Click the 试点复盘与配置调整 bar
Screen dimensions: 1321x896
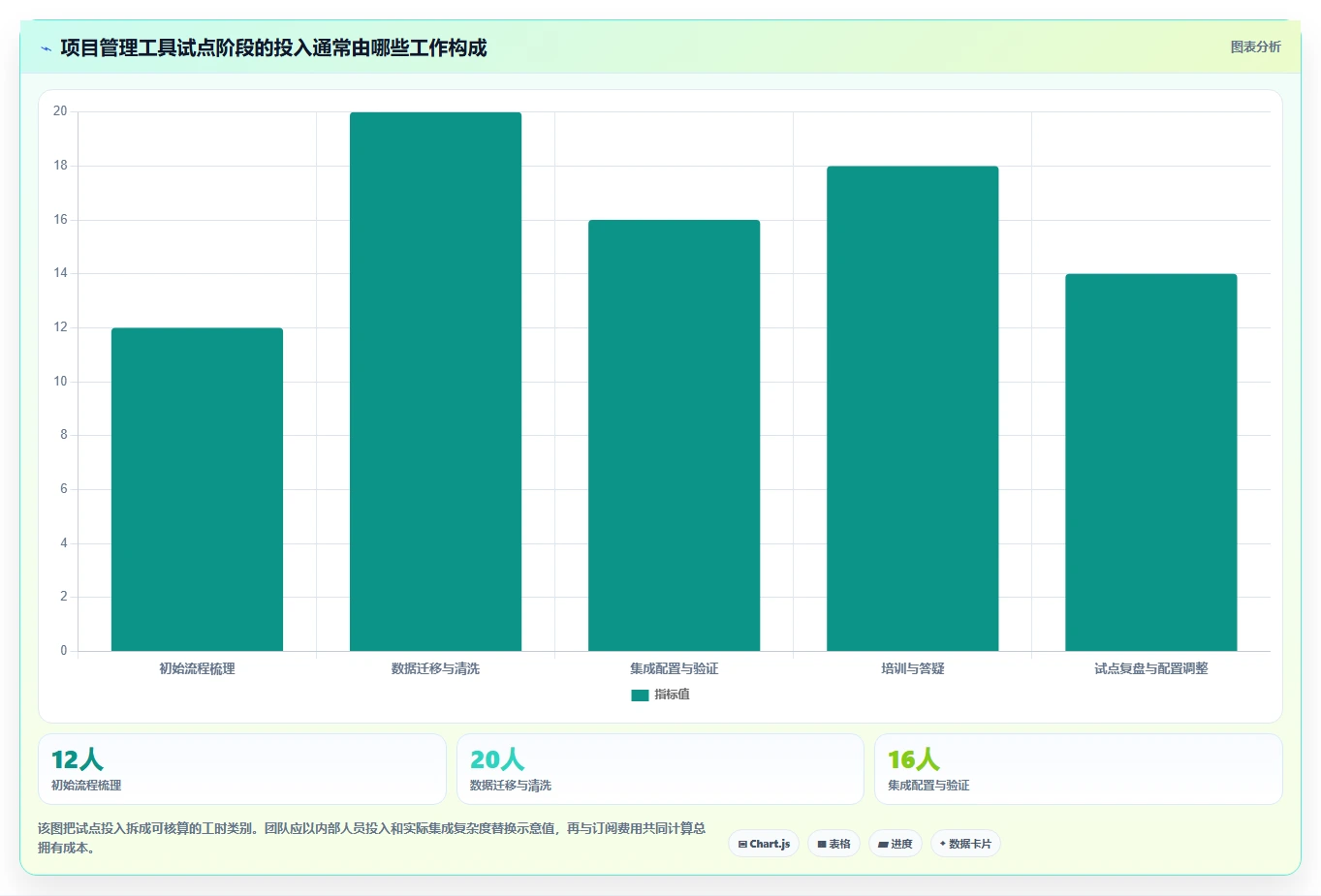(1150, 462)
